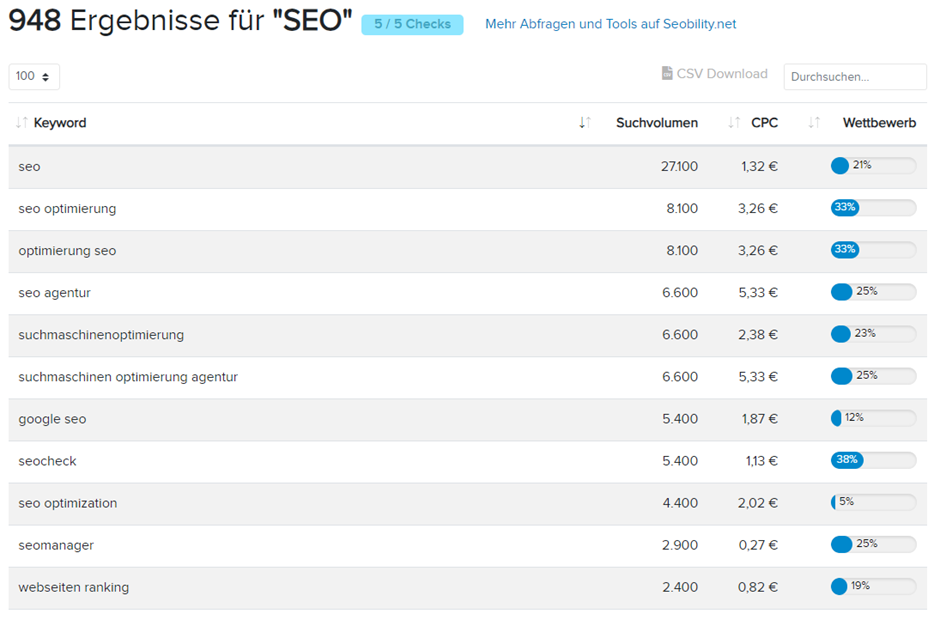Image resolution: width=940 pixels, height=620 pixels.
Task: Click the CSV Download file icon
Action: tap(667, 74)
